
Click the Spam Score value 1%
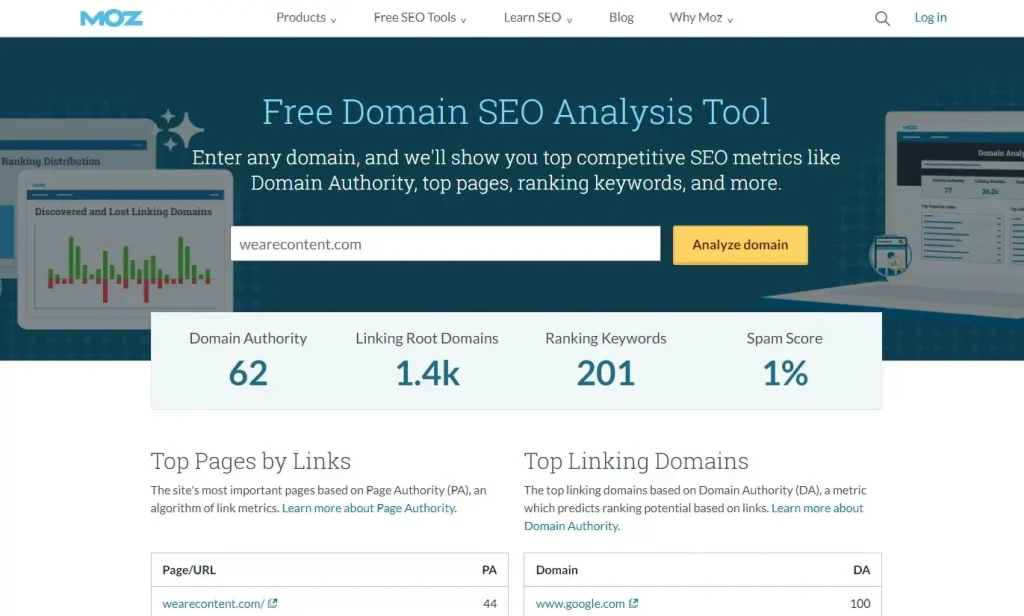[x=785, y=374]
